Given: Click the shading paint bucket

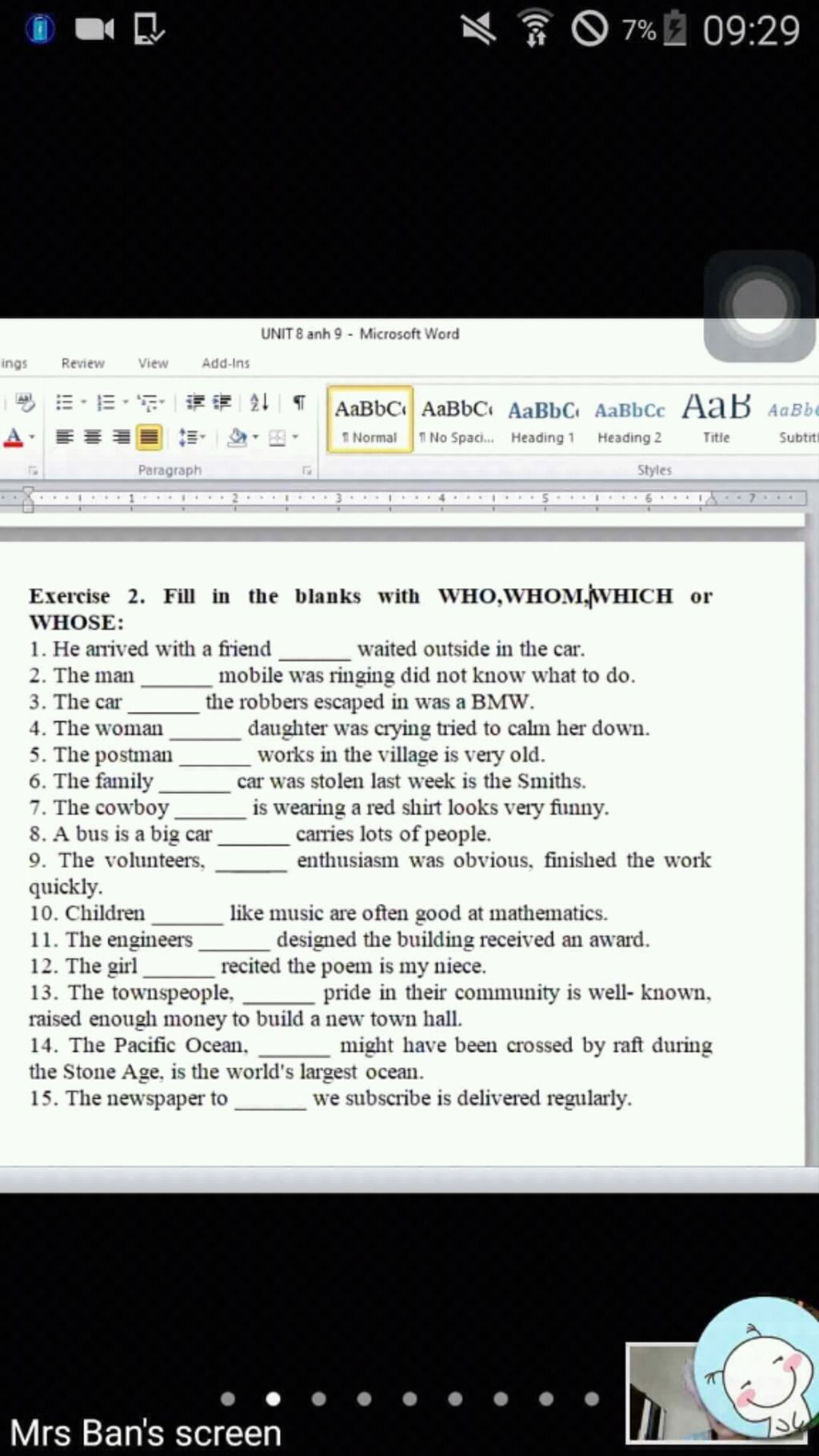Looking at the screenshot, I should pos(237,437).
